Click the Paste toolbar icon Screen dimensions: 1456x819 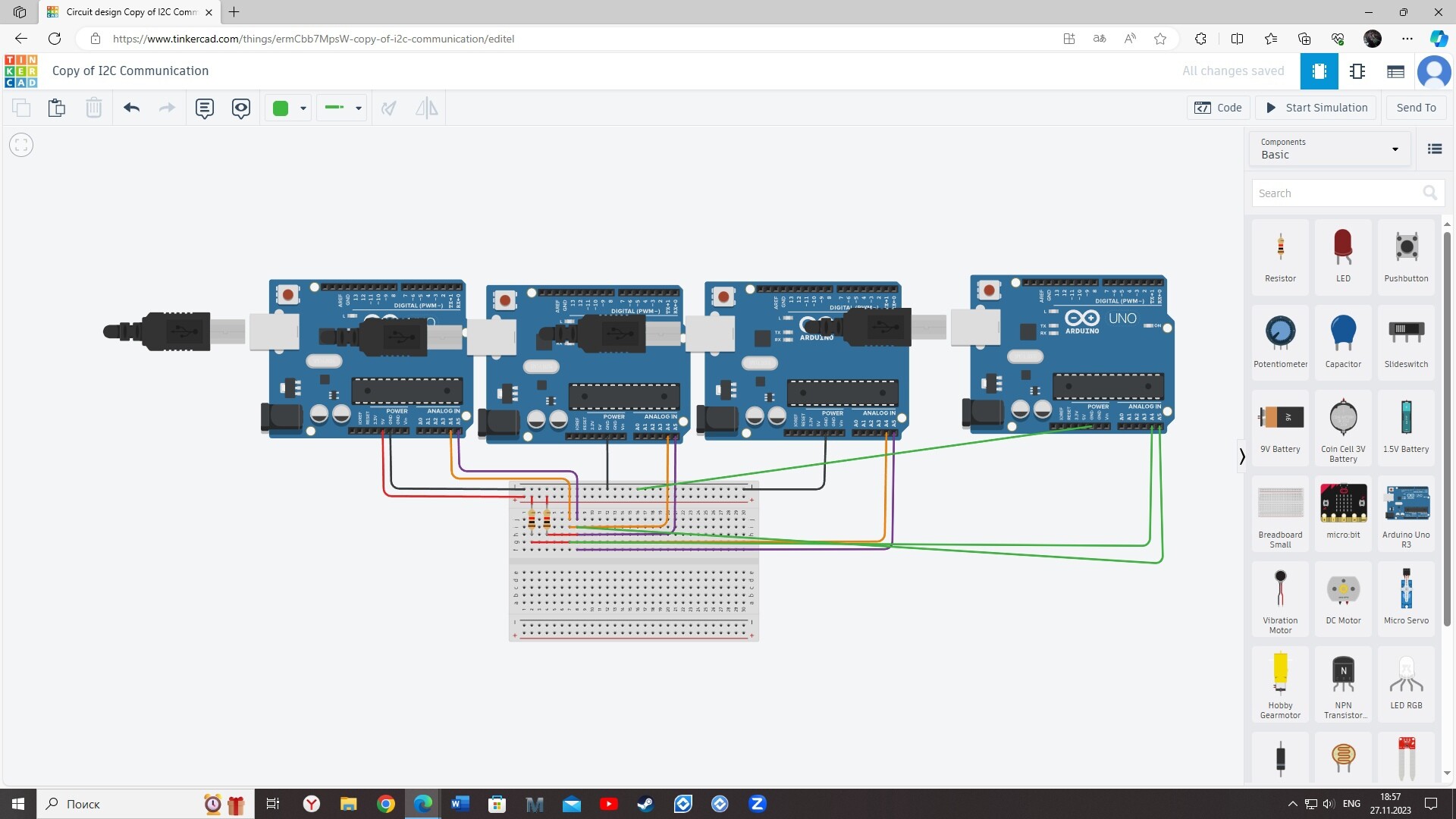pos(57,108)
